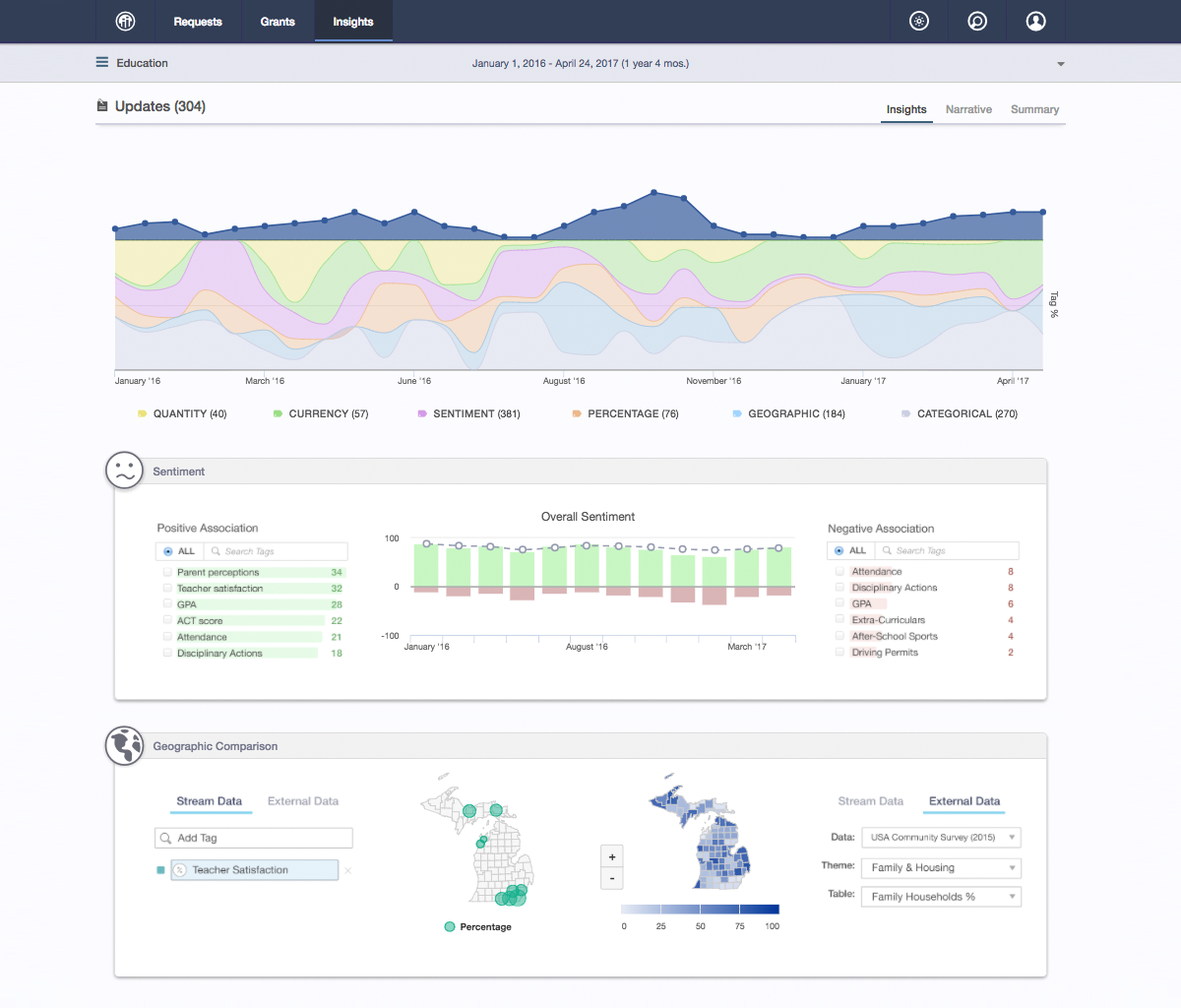1181x1008 pixels.
Task: Check the Disciplinary Actions negative checkbox
Action: coord(839,588)
